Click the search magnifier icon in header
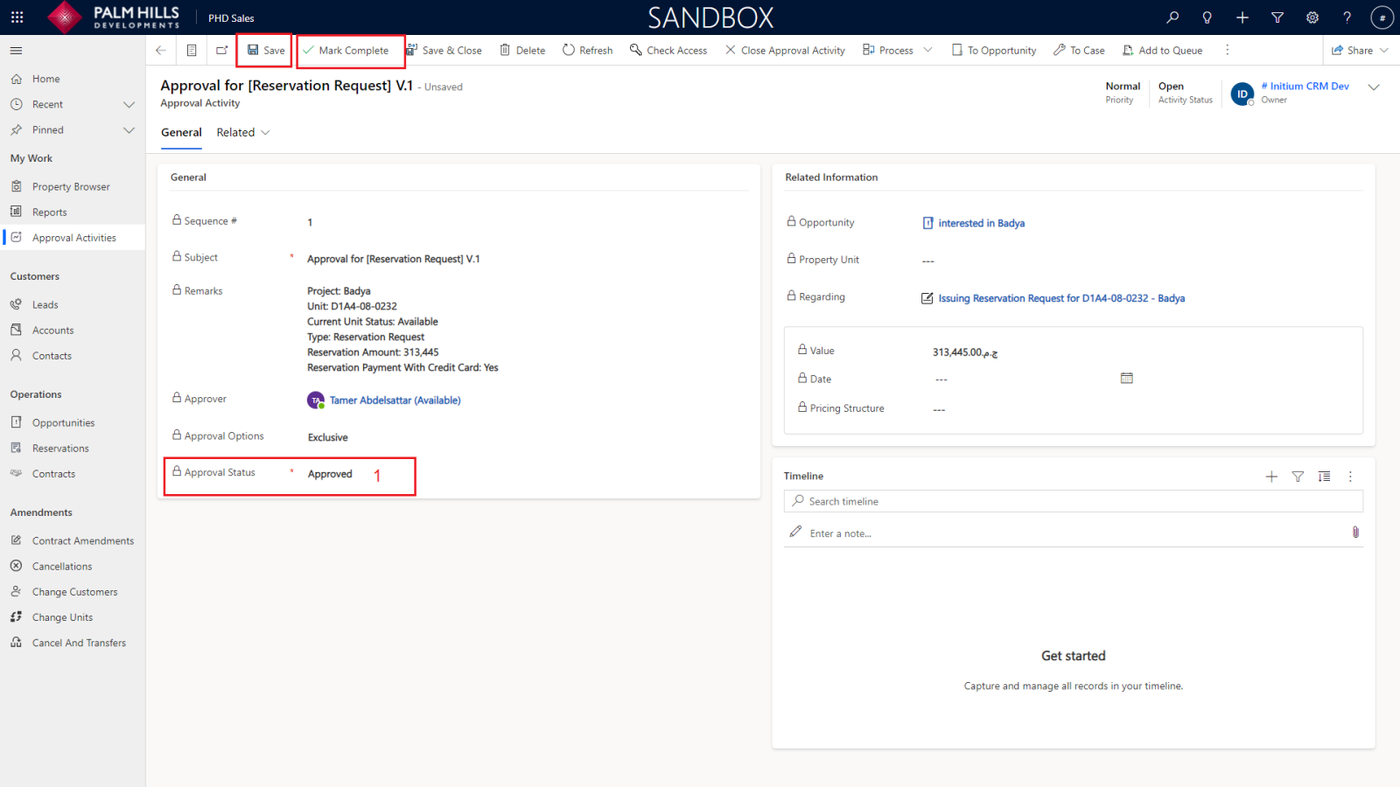Image resolution: width=1400 pixels, height=787 pixels. click(x=1172, y=18)
